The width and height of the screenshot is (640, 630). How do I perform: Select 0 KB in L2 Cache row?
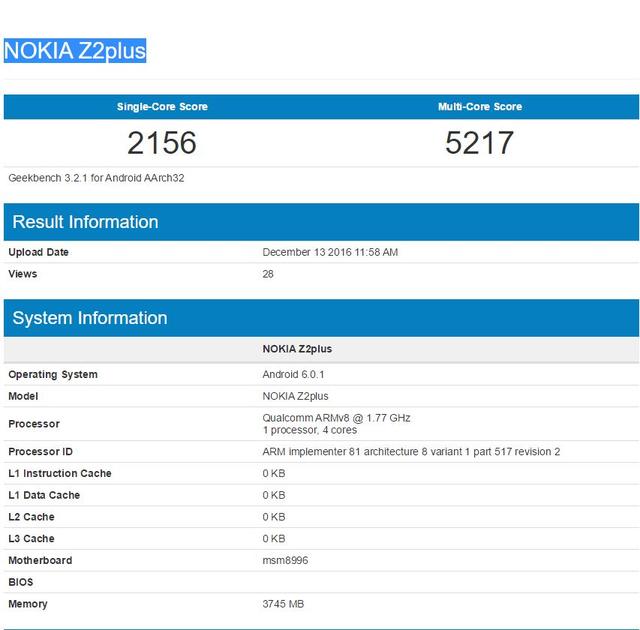(x=273, y=517)
